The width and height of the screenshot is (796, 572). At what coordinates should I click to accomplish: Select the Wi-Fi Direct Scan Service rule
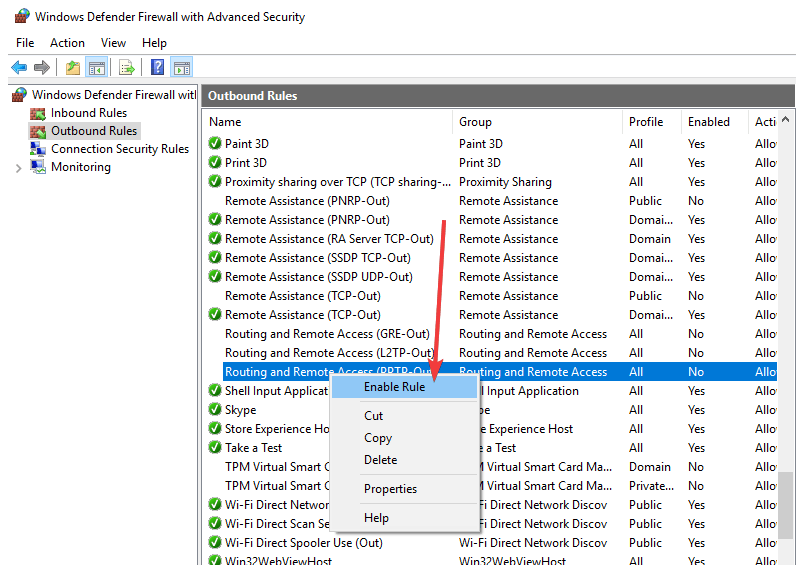click(x=491, y=523)
